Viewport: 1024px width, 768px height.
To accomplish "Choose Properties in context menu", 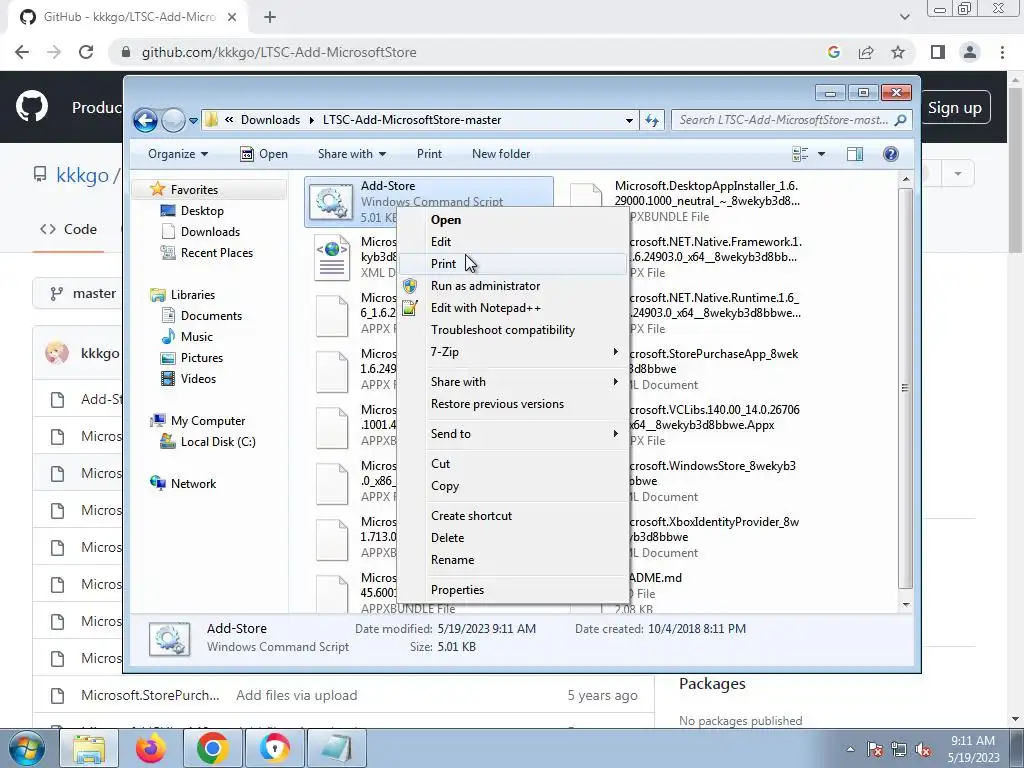I will [512, 590].
